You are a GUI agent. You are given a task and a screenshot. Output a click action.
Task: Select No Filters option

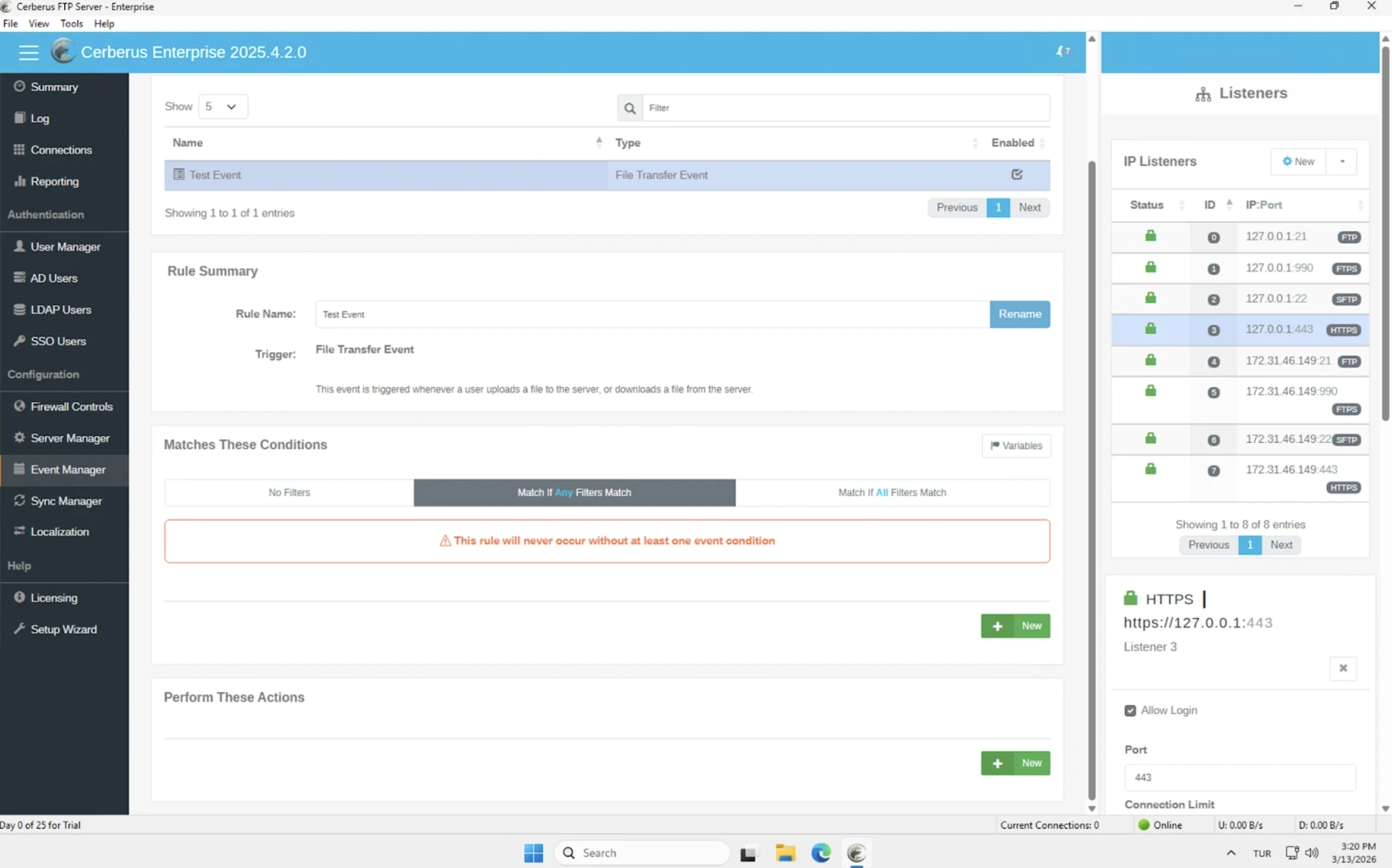tap(289, 492)
